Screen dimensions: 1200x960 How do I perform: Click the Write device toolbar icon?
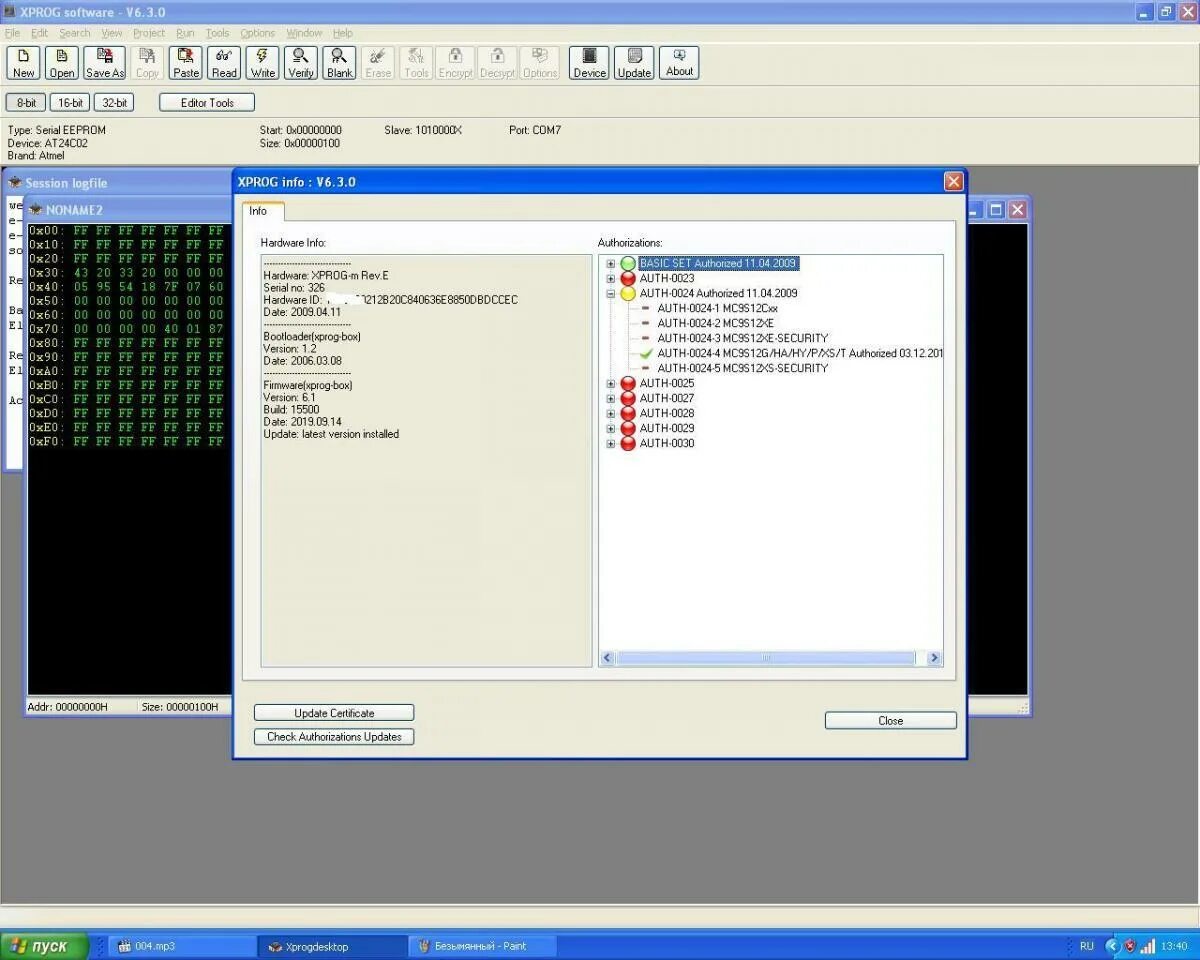pos(263,63)
